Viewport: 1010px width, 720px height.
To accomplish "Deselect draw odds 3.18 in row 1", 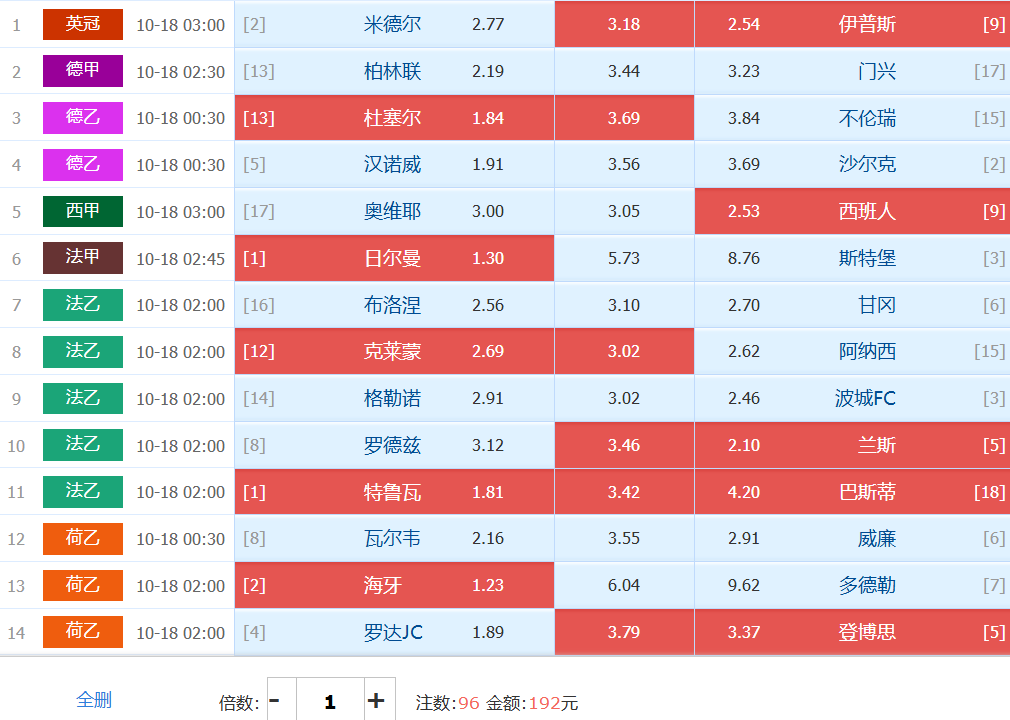I will pos(624,24).
